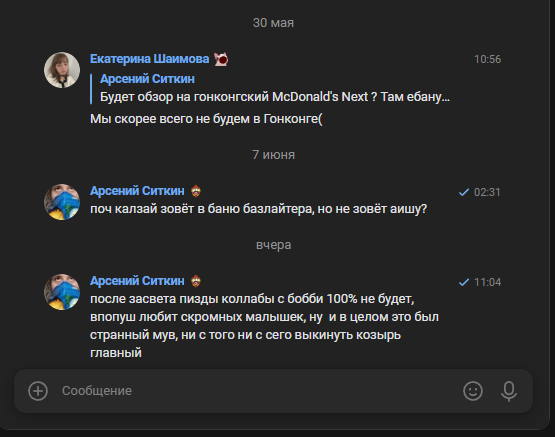Click the quoted text about гонконгский McDonald's Next
The image size is (555, 437).
click(275, 97)
